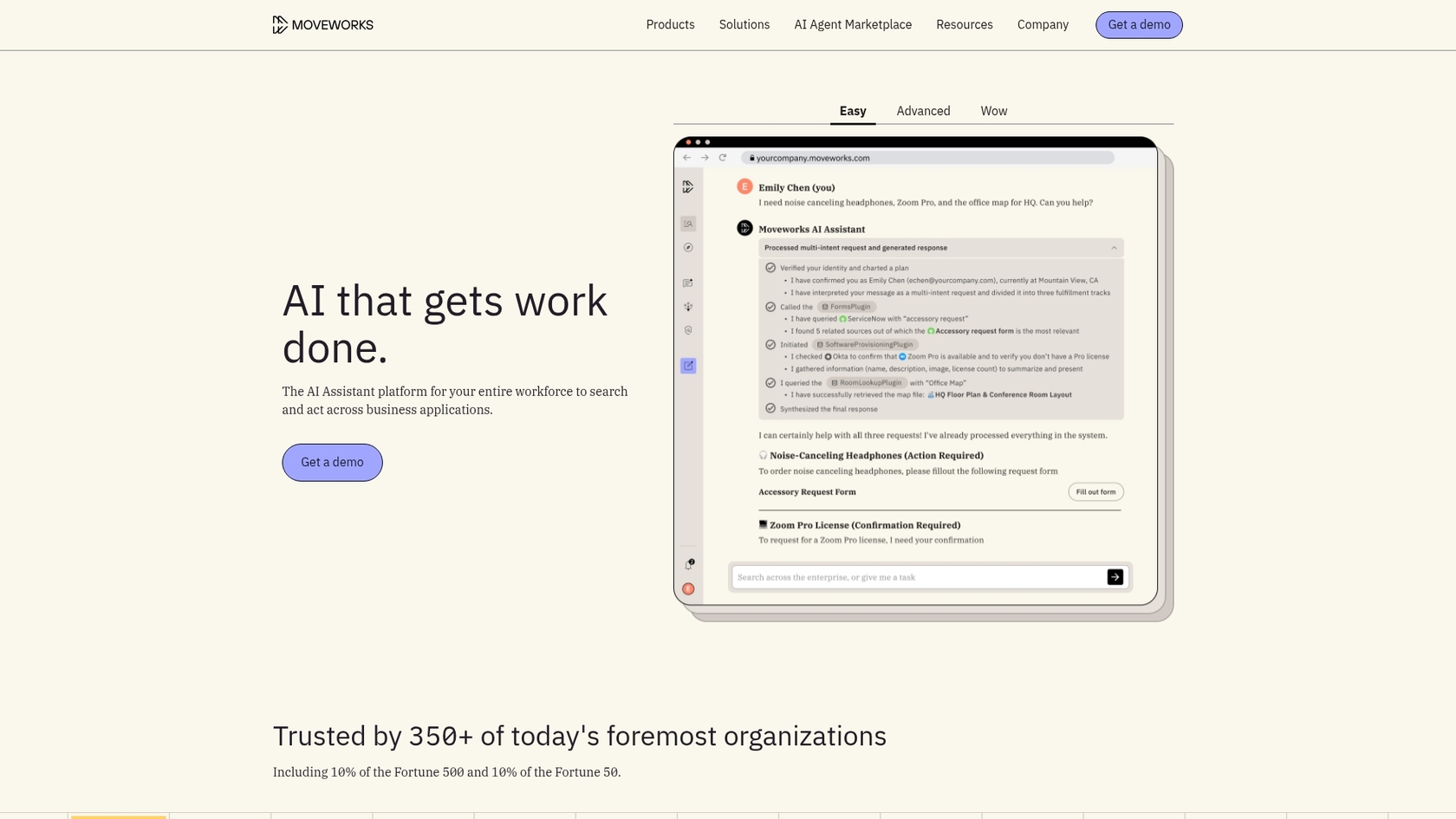Click the send arrow in the chat input
Viewport: 1456px width, 819px height.
tap(1115, 576)
